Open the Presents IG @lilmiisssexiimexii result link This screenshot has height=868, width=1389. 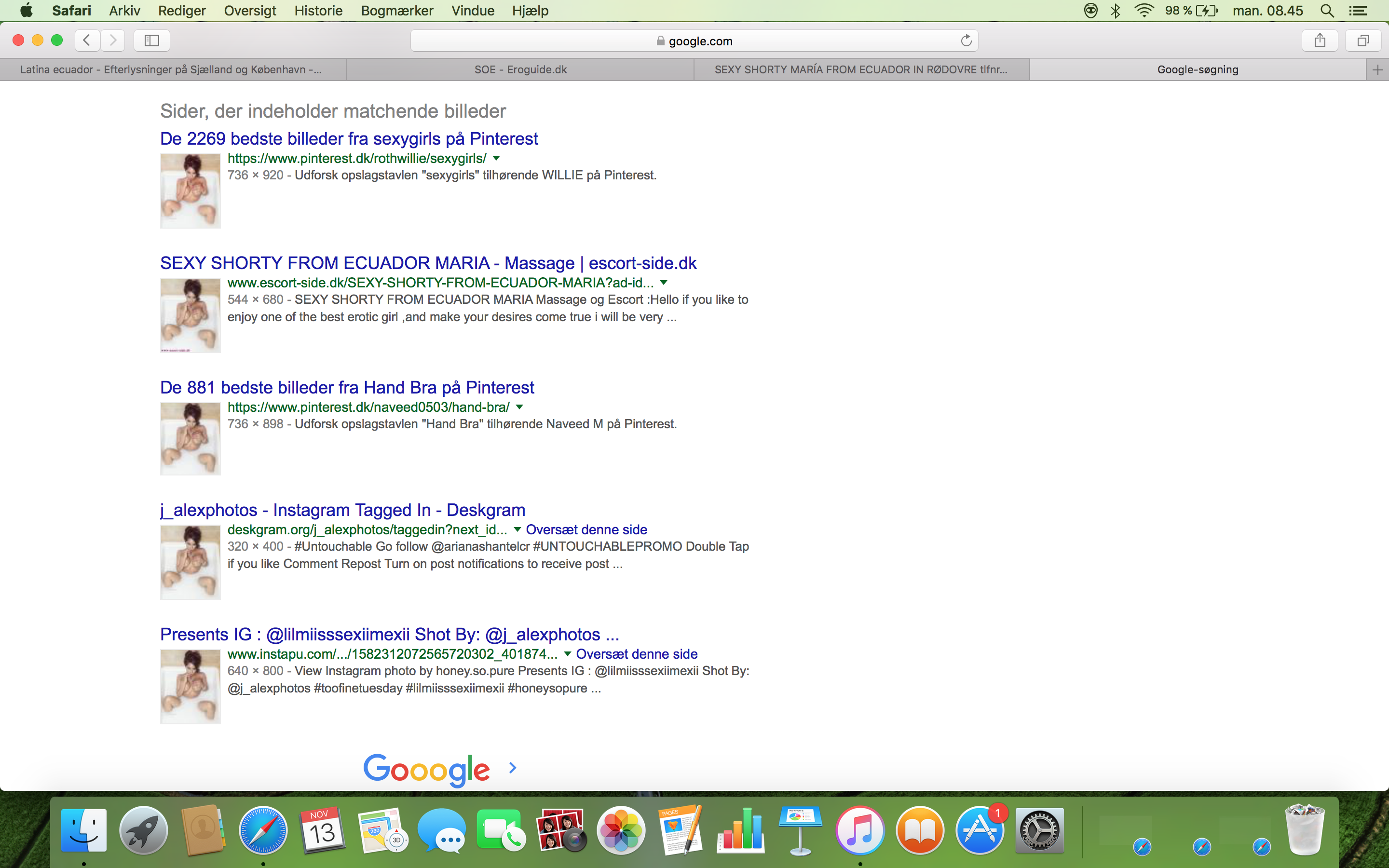click(390, 634)
